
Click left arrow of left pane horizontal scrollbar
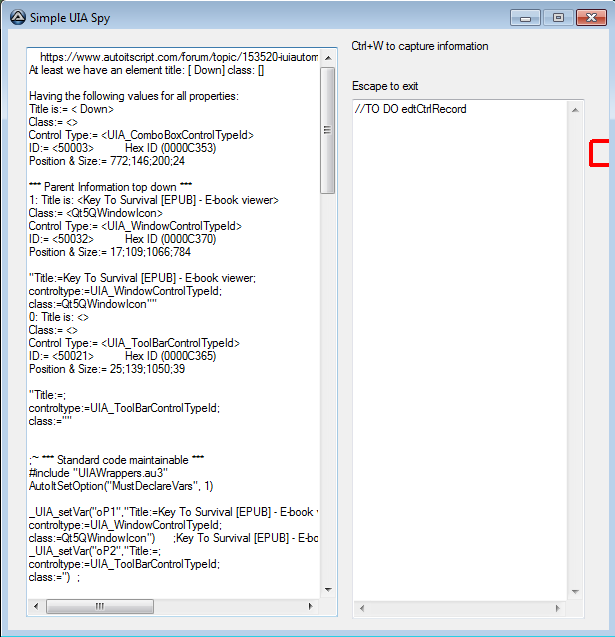click(x=36, y=607)
